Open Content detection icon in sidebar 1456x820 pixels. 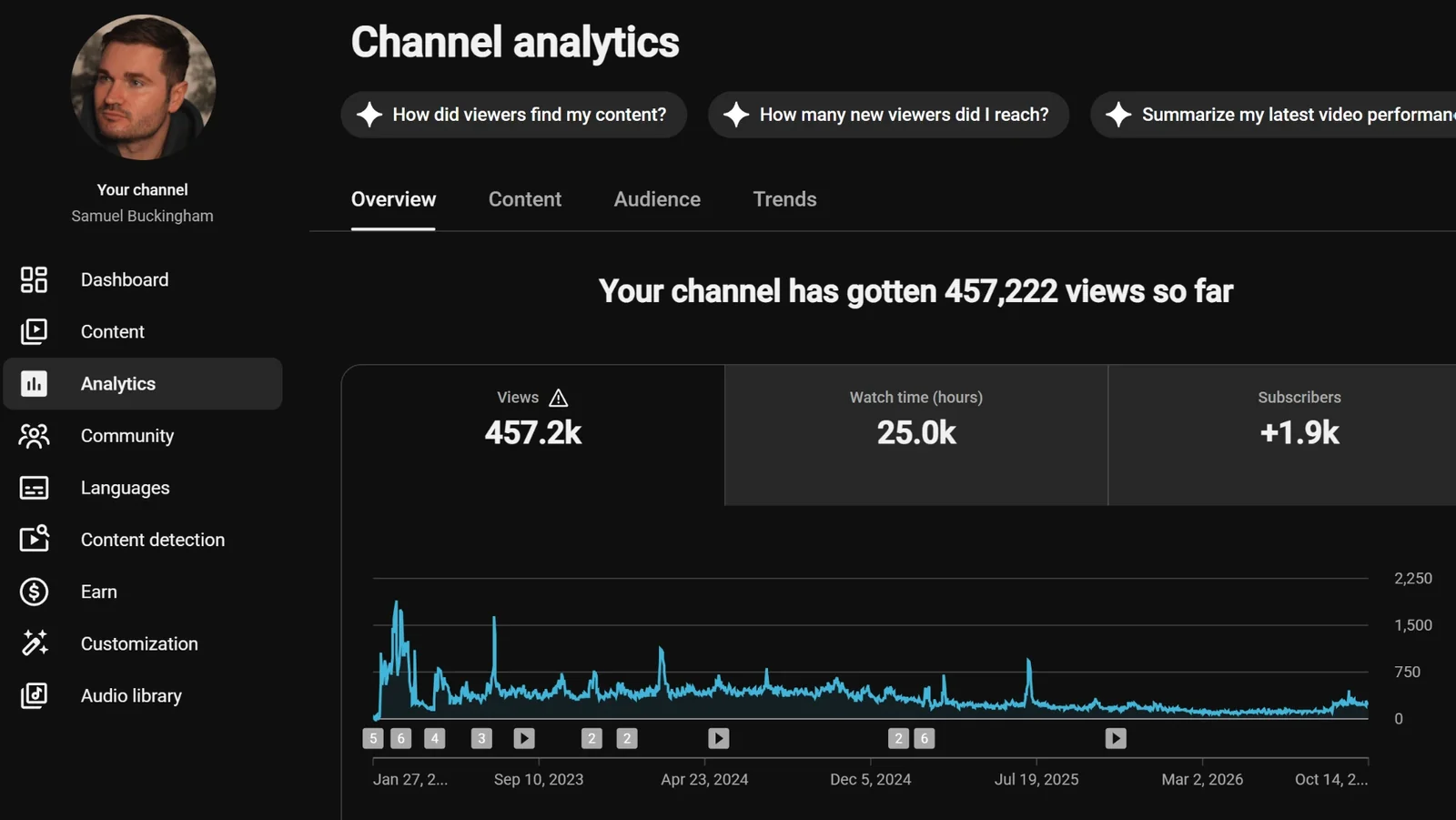pyautogui.click(x=34, y=539)
